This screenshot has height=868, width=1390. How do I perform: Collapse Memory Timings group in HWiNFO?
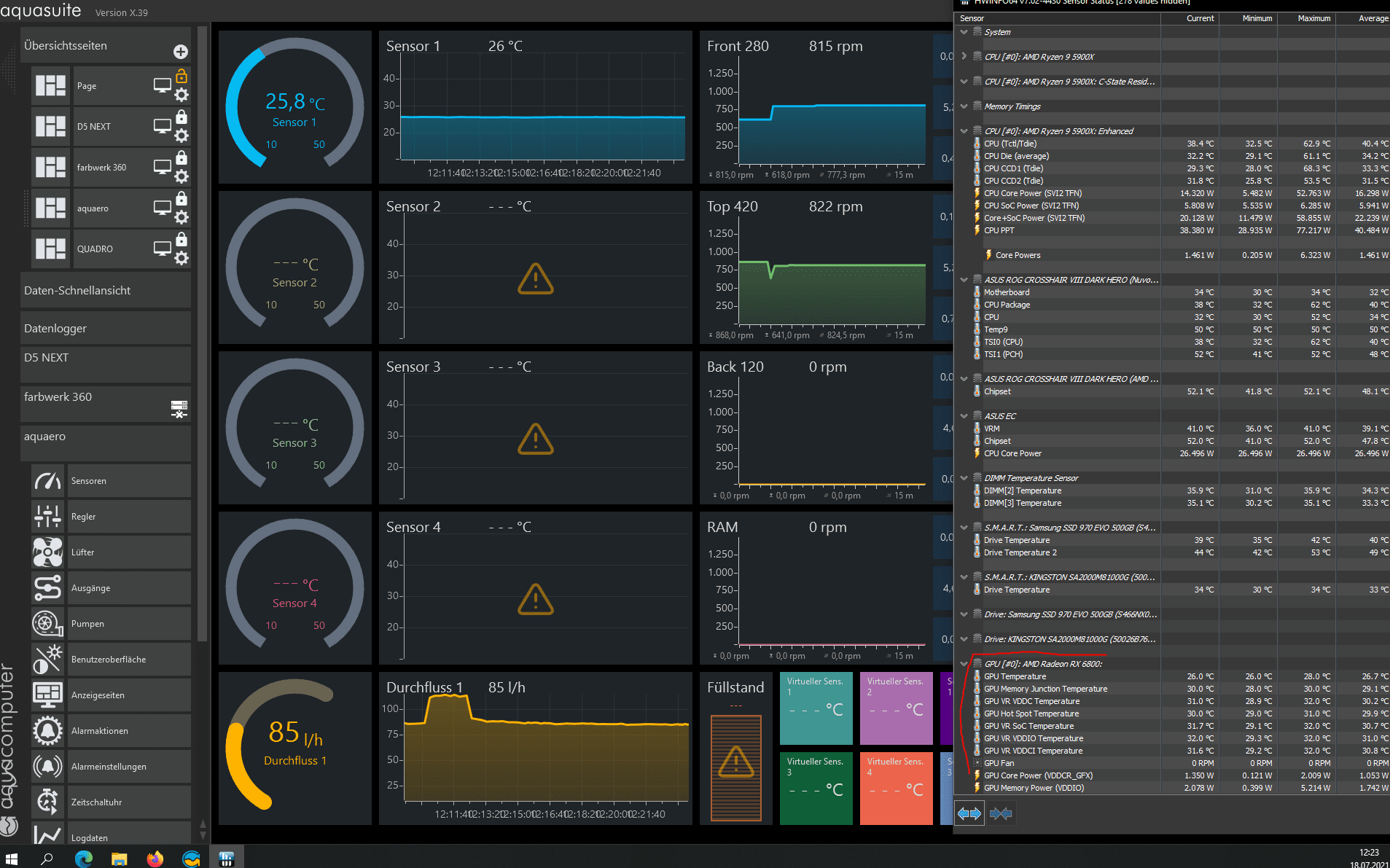(x=964, y=106)
